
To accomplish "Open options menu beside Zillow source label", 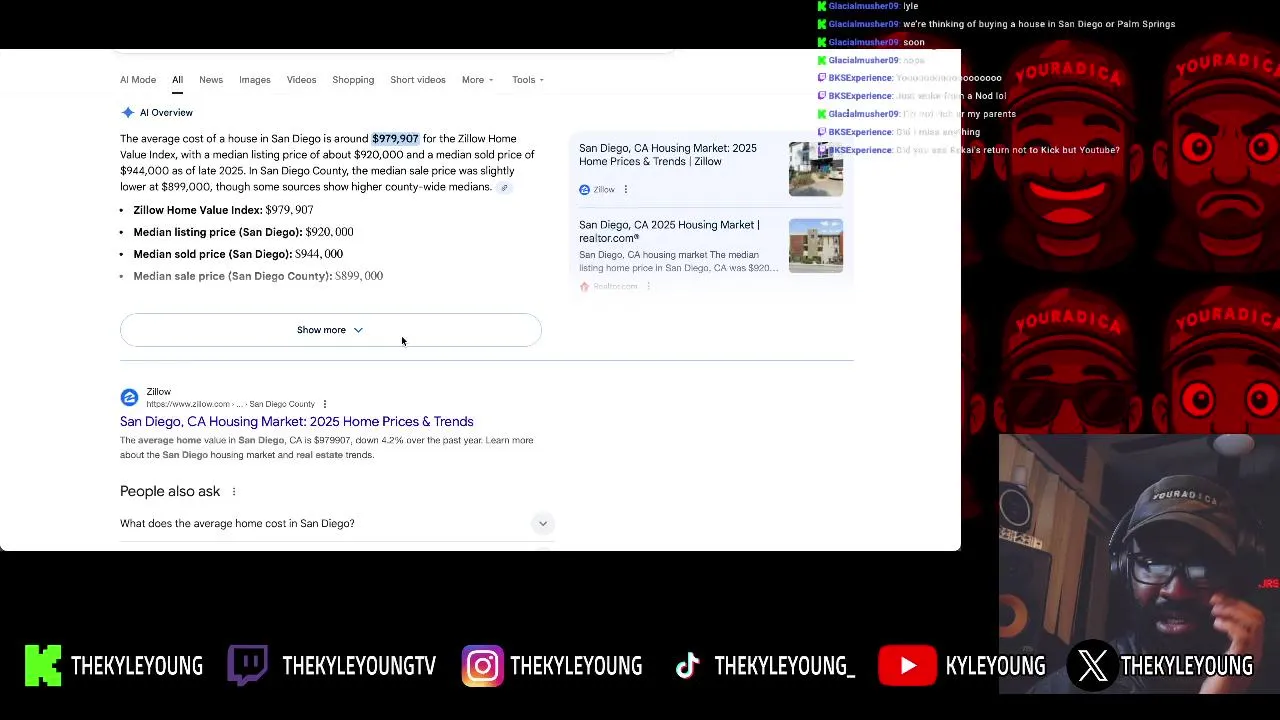I will pos(626,189).
